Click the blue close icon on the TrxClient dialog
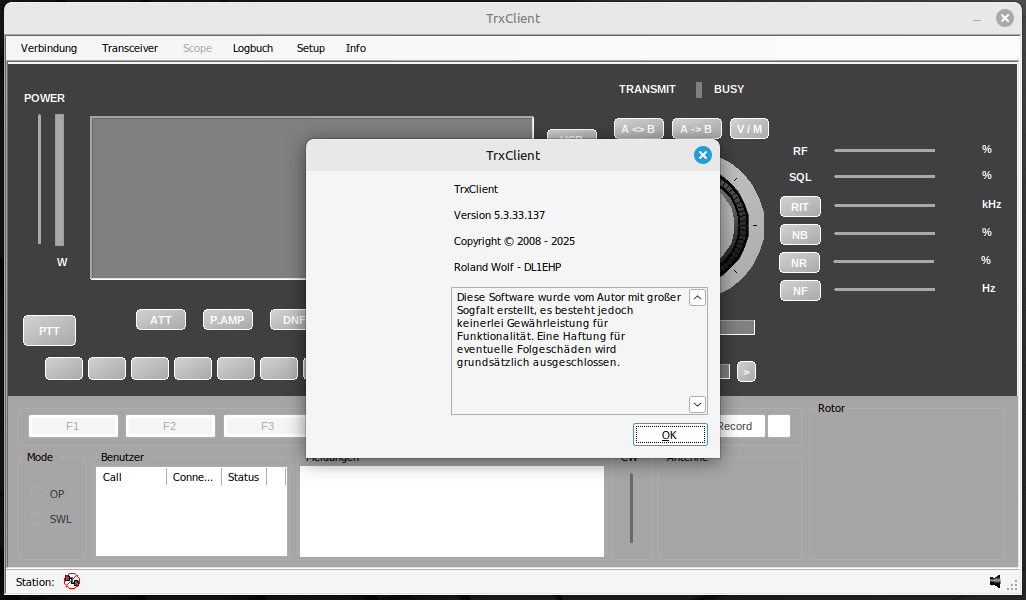This screenshot has width=1026, height=600. 703,155
